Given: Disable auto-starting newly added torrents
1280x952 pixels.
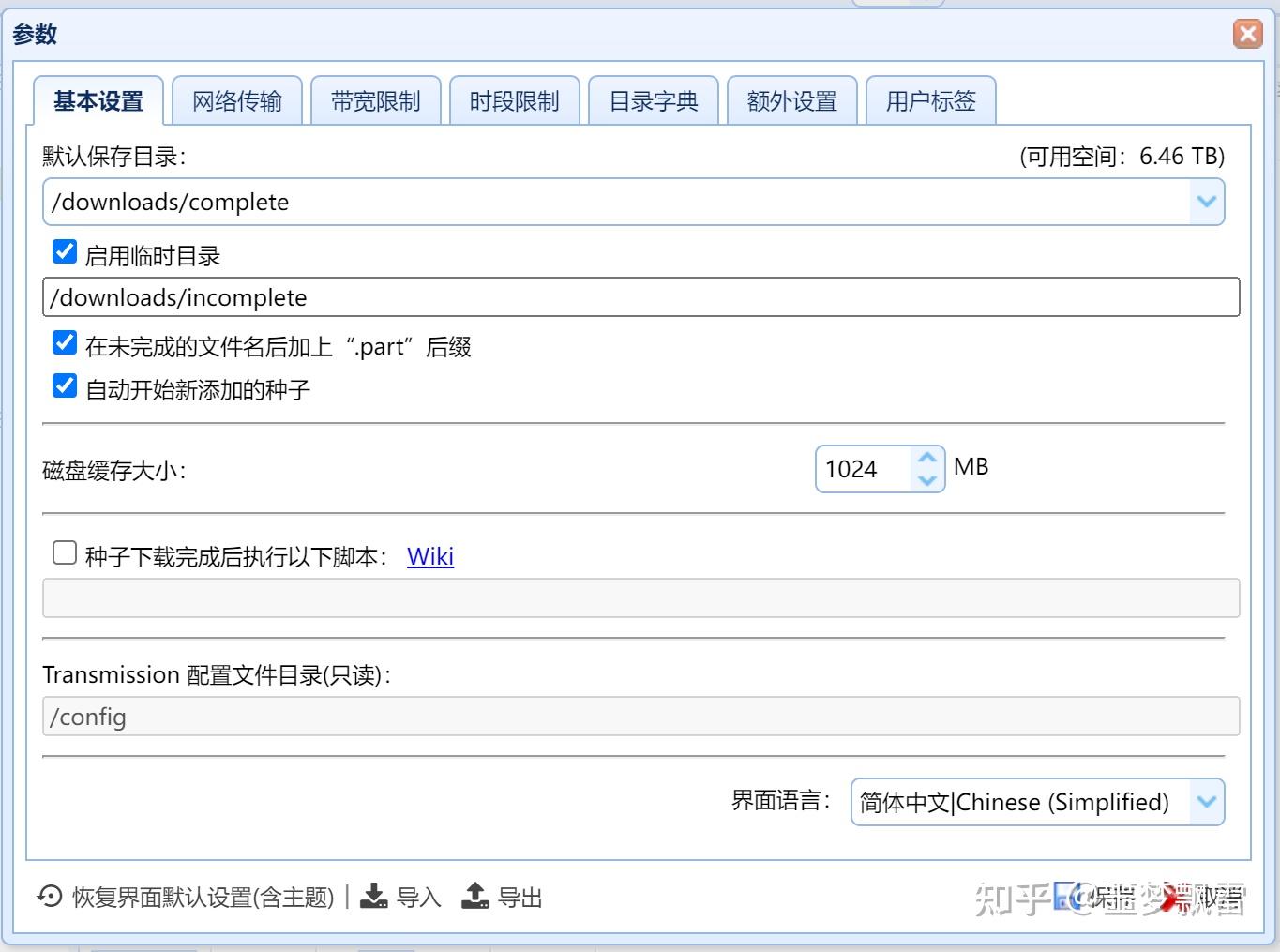Looking at the screenshot, I should point(64,386).
